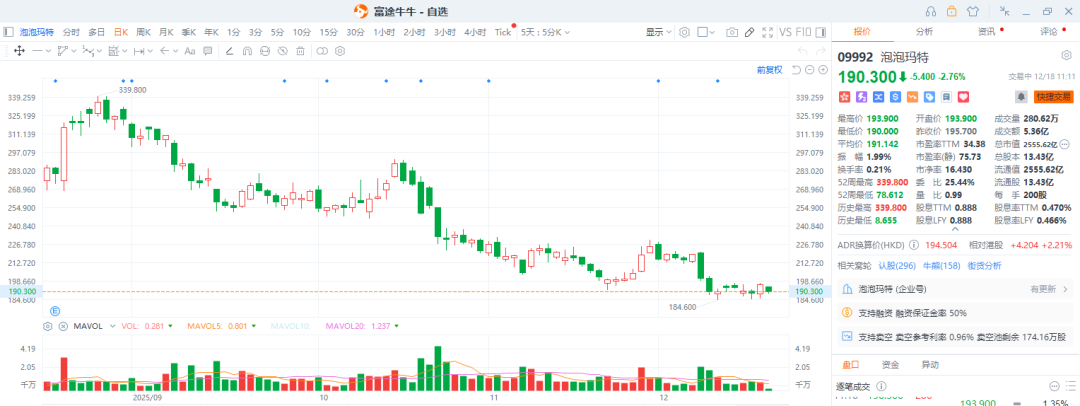Viewport: 1080px width, 406px height.
Task: Toggle the MAVOL indicator visibility eye
Action: point(48,326)
